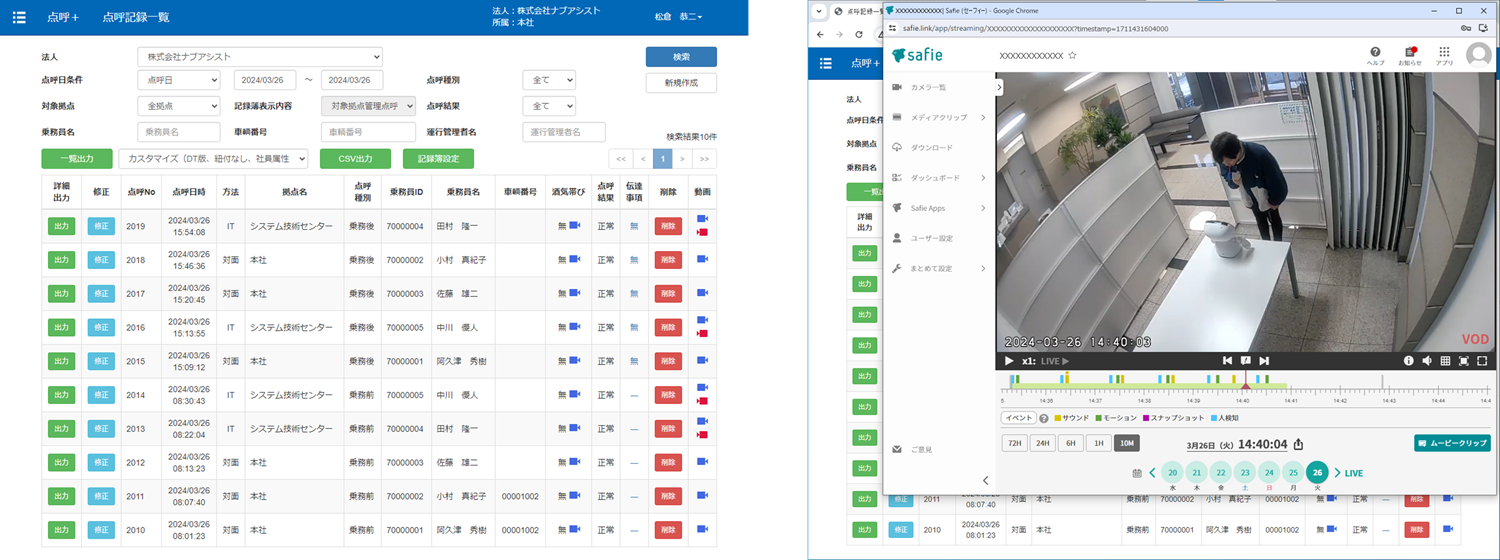
Task: Open the 点呼結果 dropdown
Action: click(x=549, y=106)
